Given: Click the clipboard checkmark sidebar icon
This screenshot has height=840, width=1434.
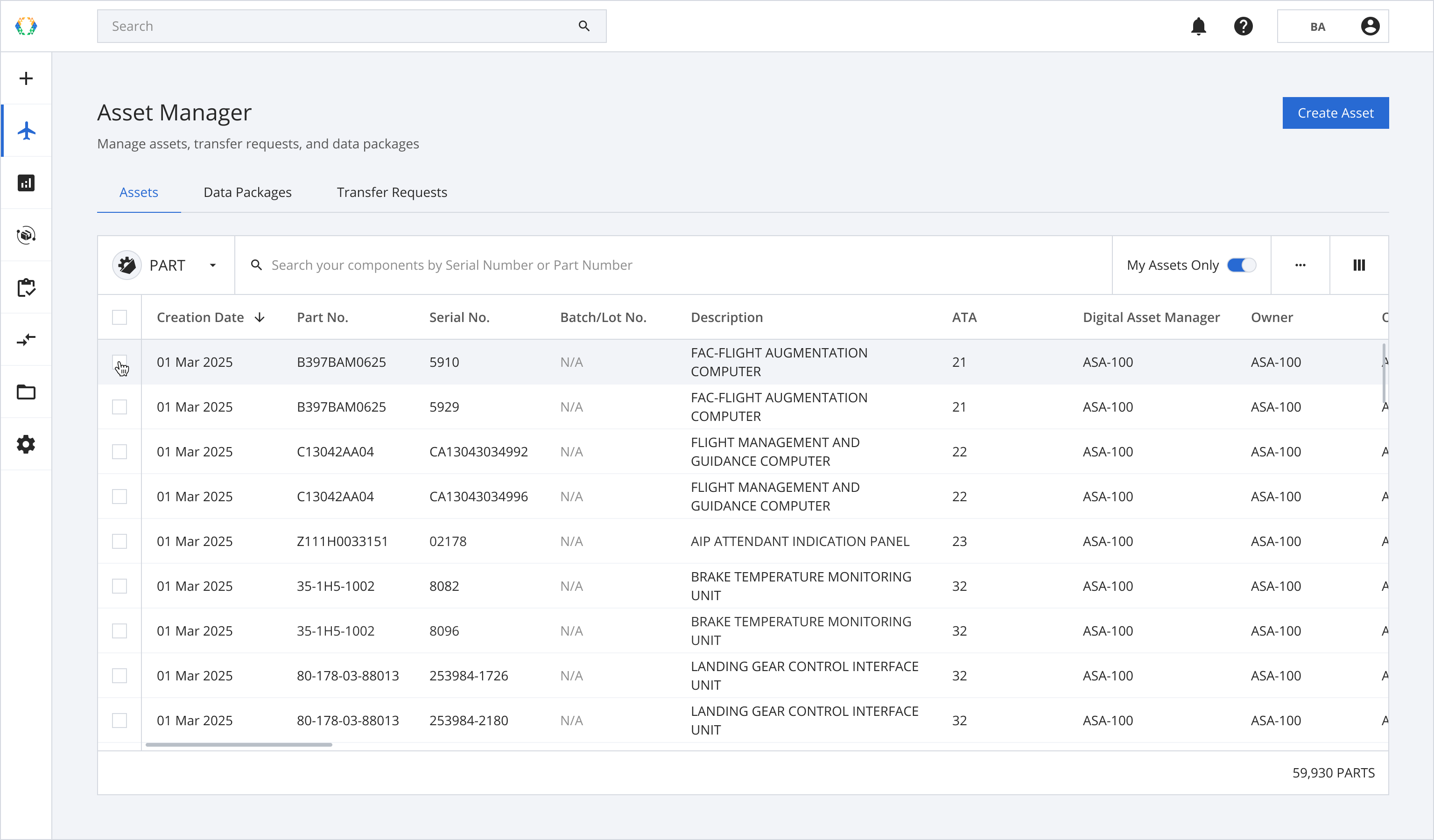Looking at the screenshot, I should click(x=26, y=288).
